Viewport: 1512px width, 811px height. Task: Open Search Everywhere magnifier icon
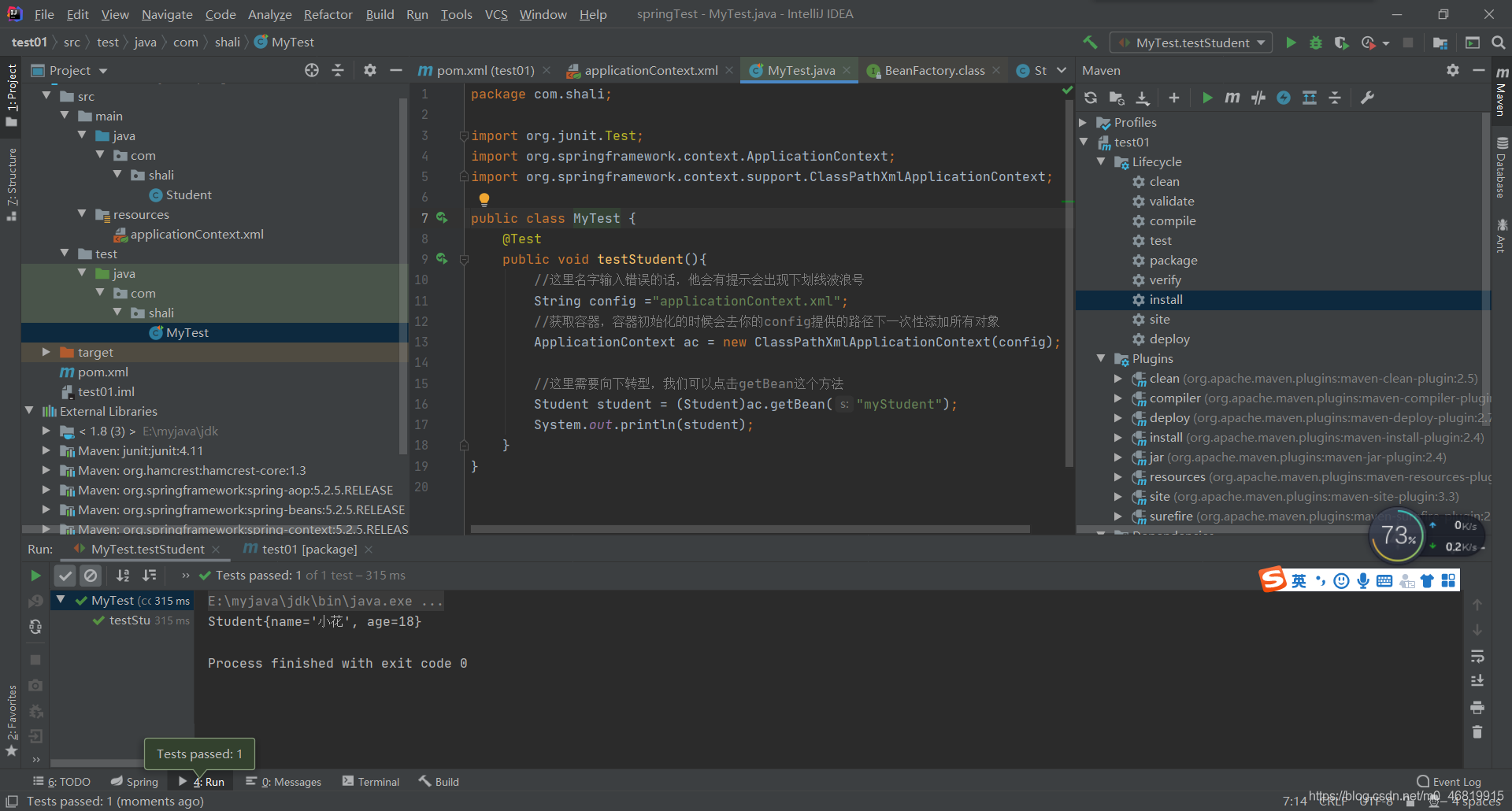click(1498, 43)
